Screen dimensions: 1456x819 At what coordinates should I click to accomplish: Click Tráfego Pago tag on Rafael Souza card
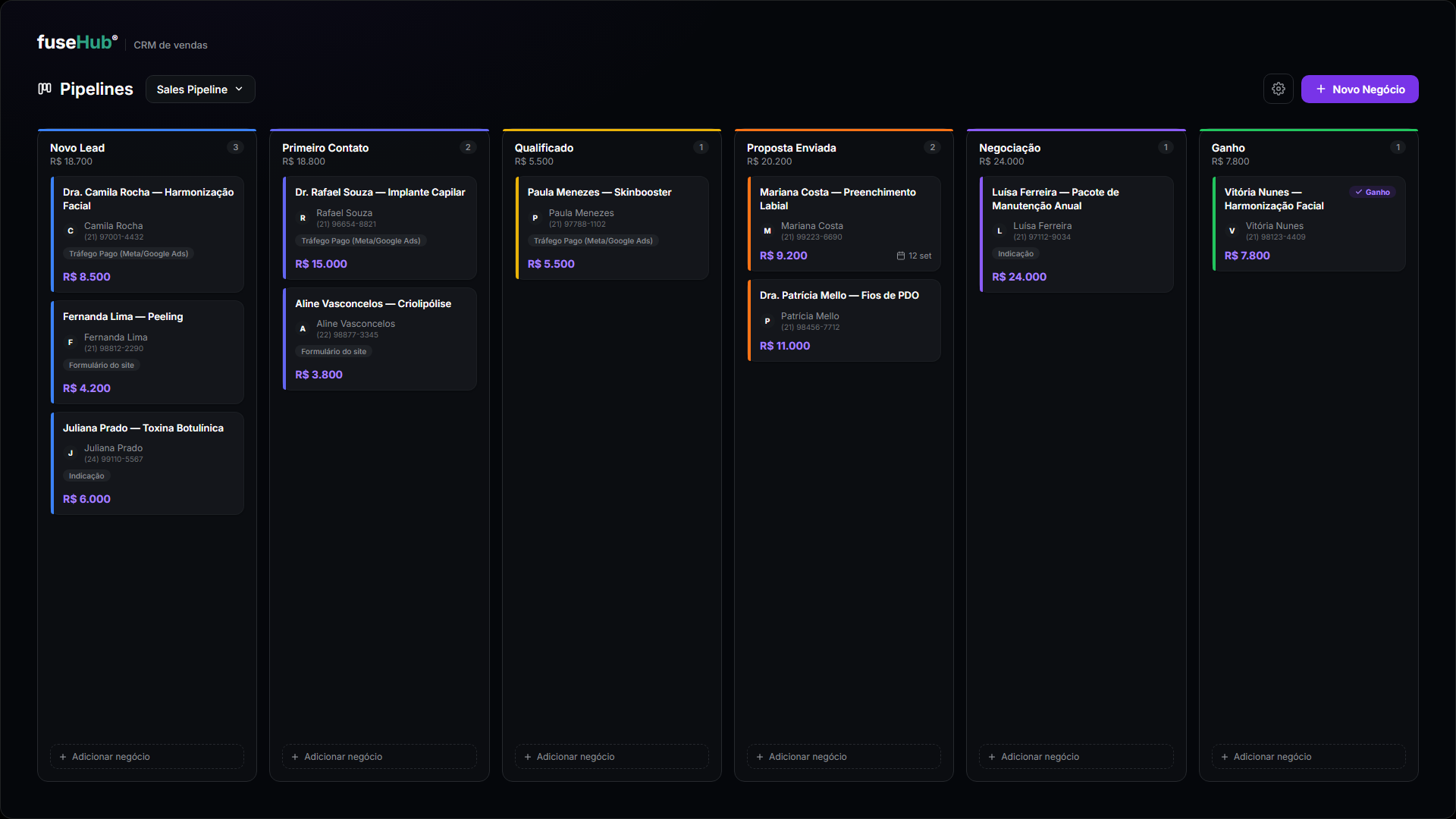[360, 240]
